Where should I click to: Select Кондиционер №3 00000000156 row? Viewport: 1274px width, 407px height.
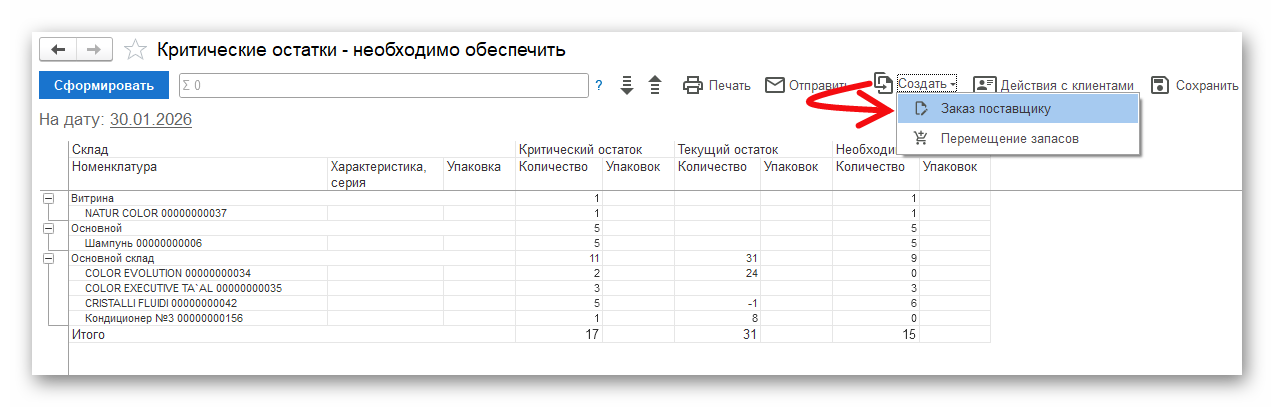pos(530,319)
